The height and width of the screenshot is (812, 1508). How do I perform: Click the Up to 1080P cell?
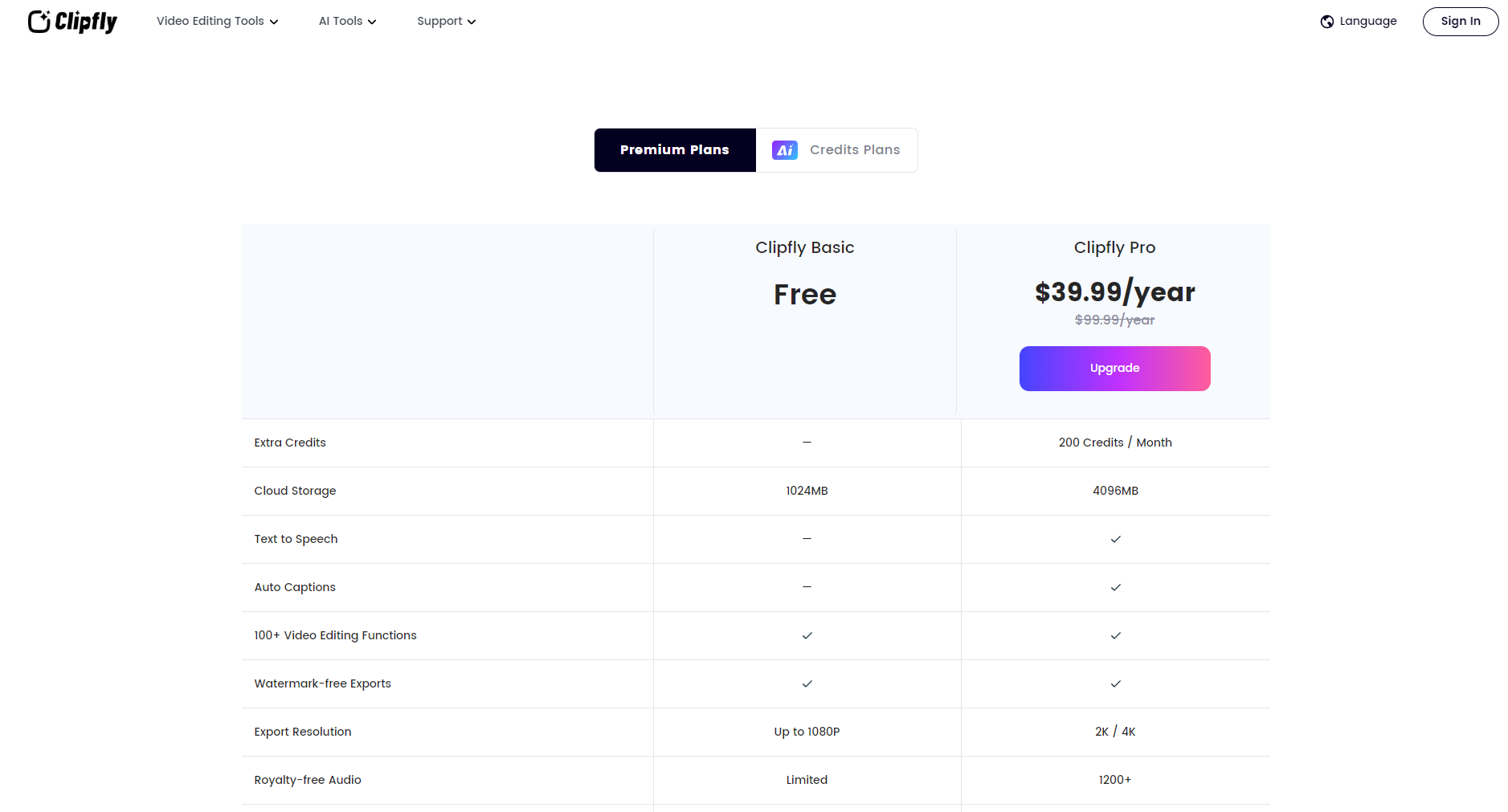807,732
